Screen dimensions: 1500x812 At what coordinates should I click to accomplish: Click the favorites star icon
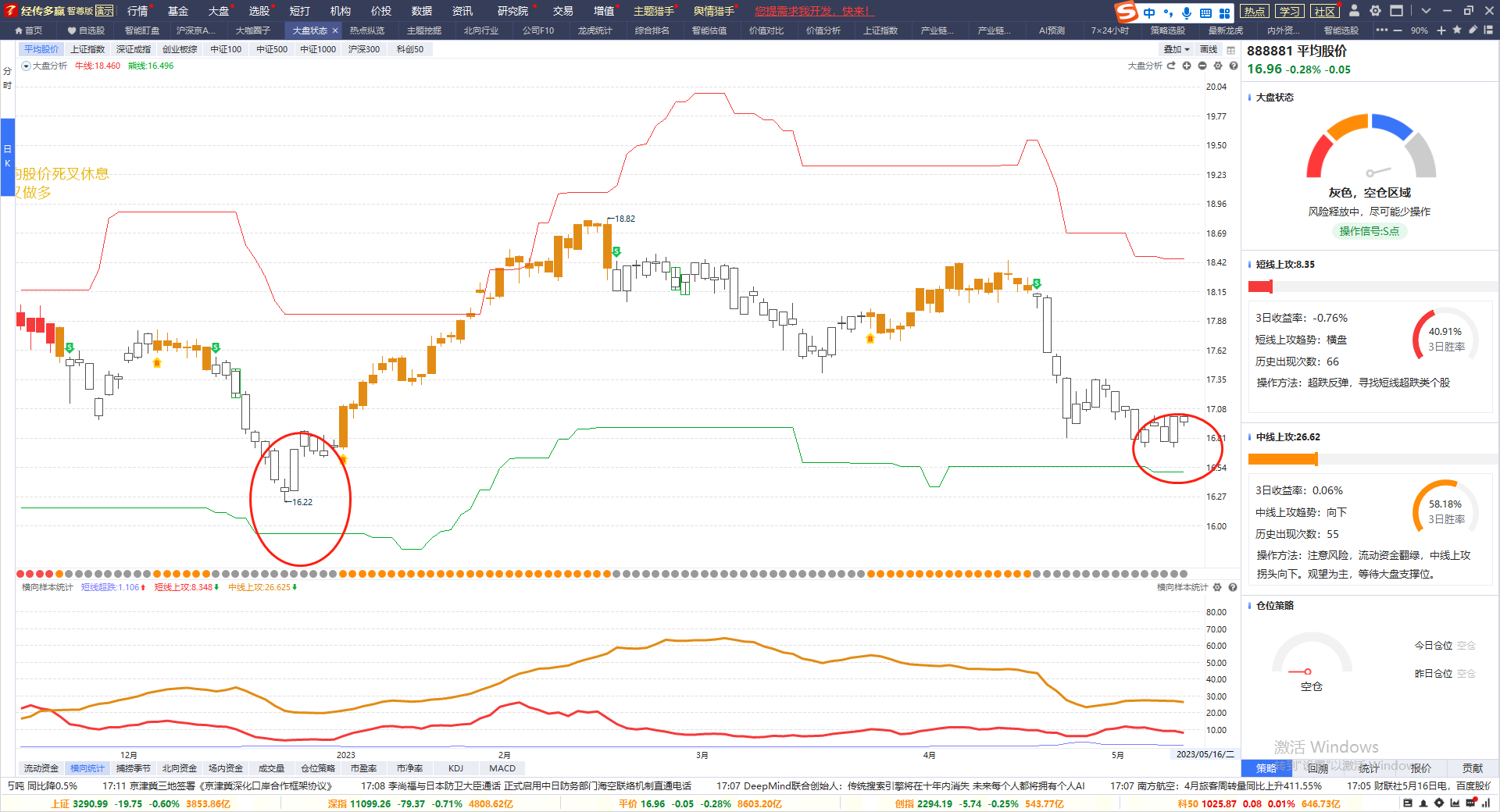coord(1457,30)
